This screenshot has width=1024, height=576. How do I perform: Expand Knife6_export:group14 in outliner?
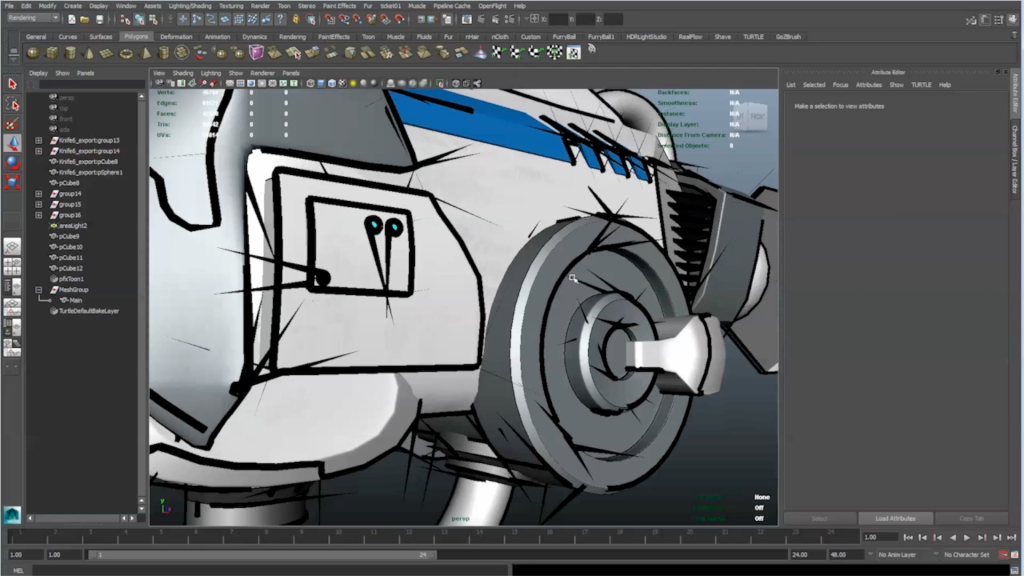39,151
